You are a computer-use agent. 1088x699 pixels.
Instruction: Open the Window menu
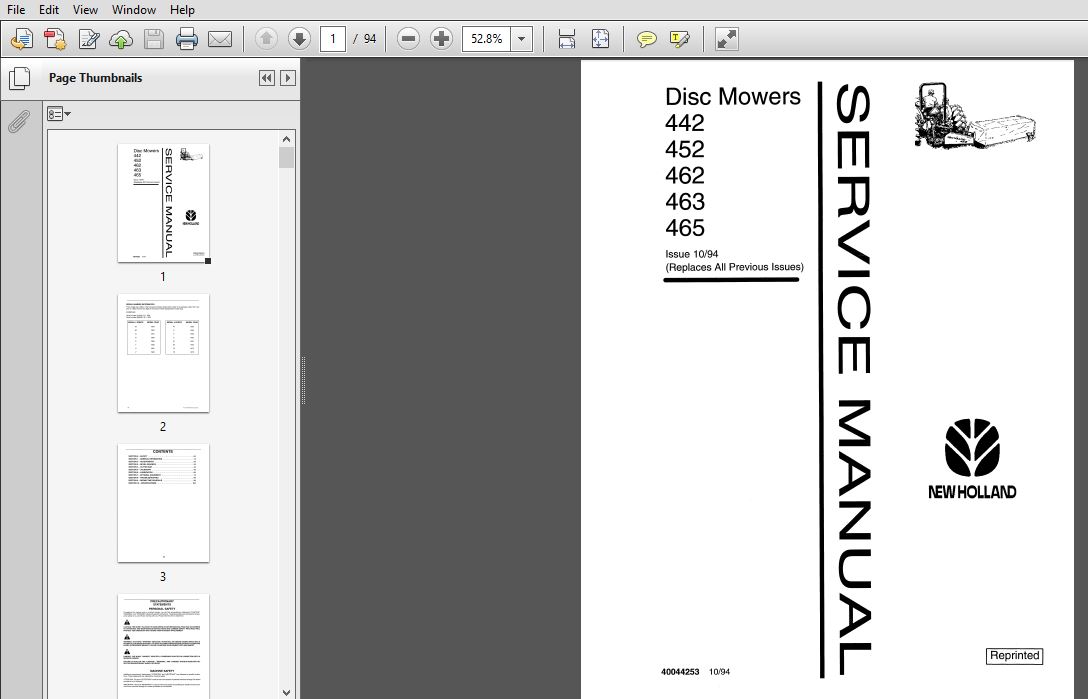pyautogui.click(x=134, y=10)
